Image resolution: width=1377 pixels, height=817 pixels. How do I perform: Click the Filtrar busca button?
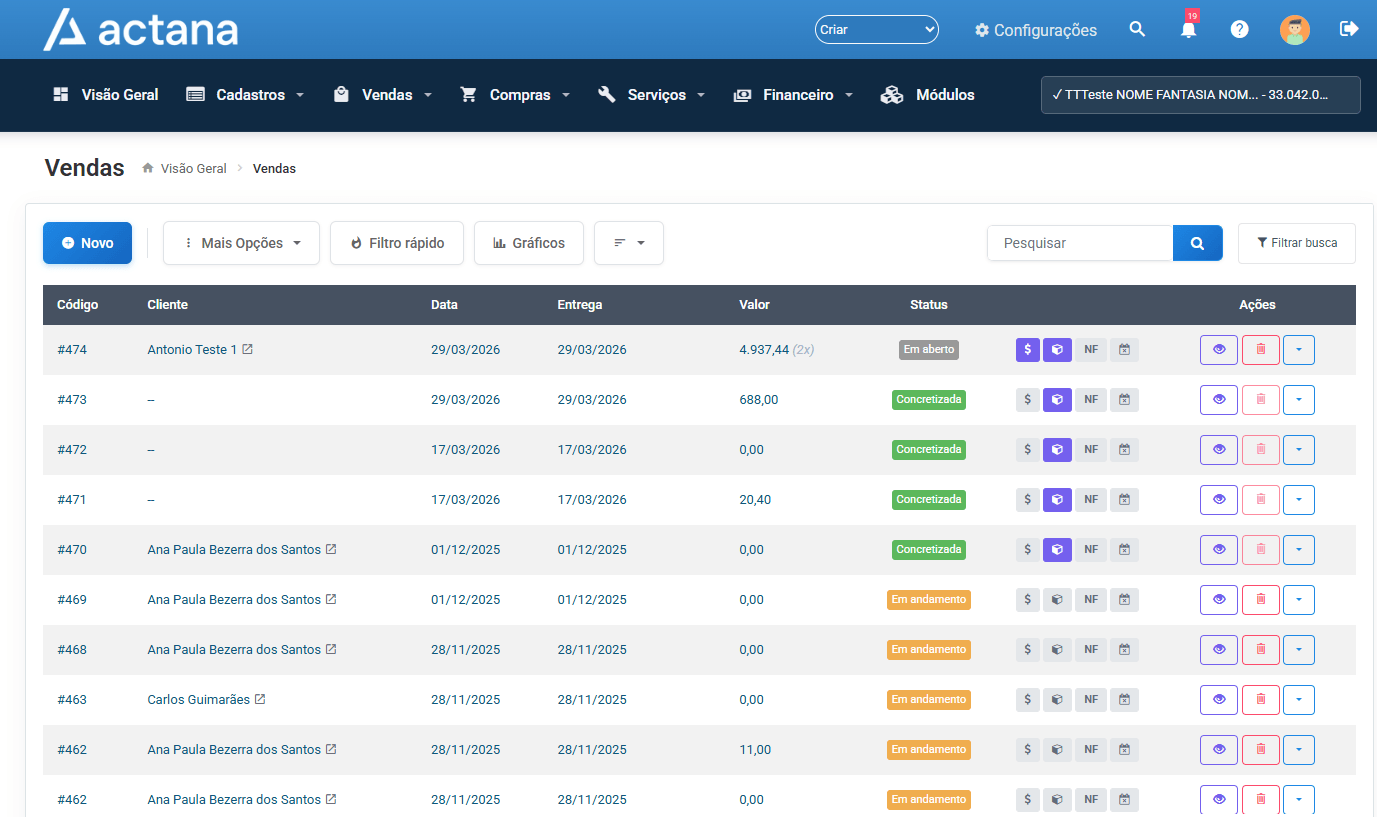coord(1297,243)
